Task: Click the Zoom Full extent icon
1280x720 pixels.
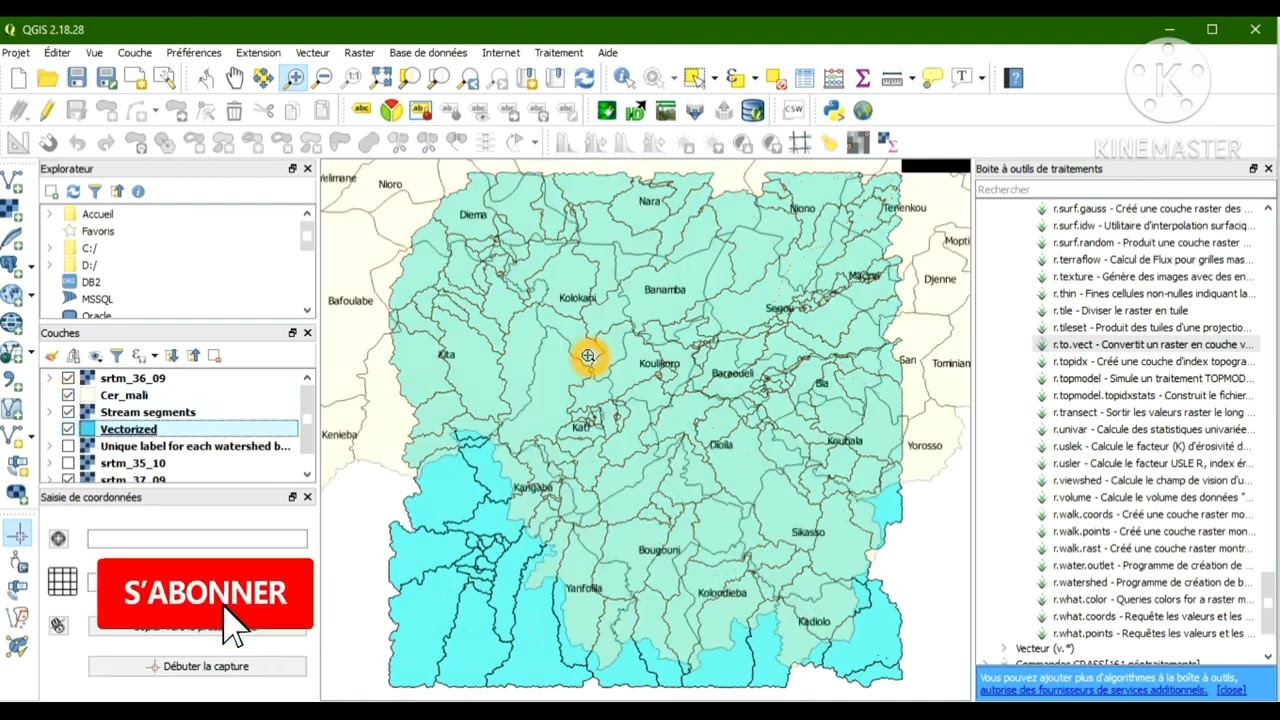Action: click(x=381, y=78)
